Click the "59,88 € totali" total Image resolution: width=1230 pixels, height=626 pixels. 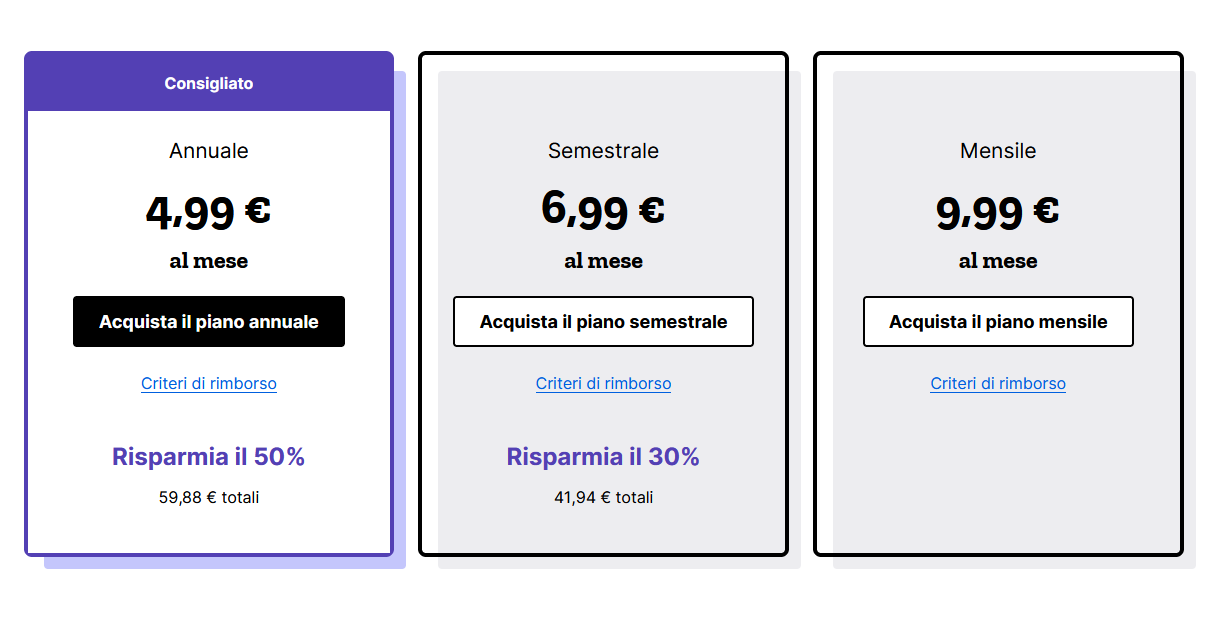click(209, 497)
